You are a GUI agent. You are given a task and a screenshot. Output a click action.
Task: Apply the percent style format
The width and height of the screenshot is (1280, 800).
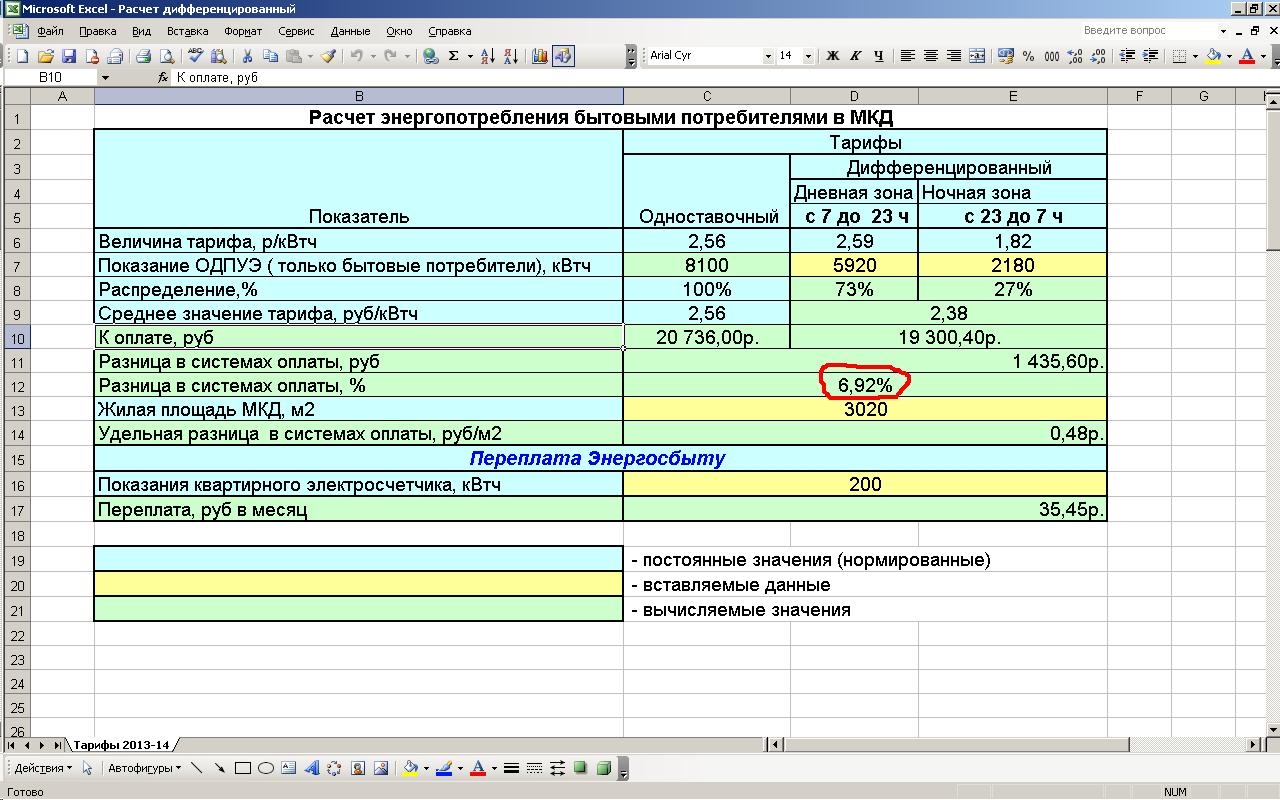(x=1028, y=56)
